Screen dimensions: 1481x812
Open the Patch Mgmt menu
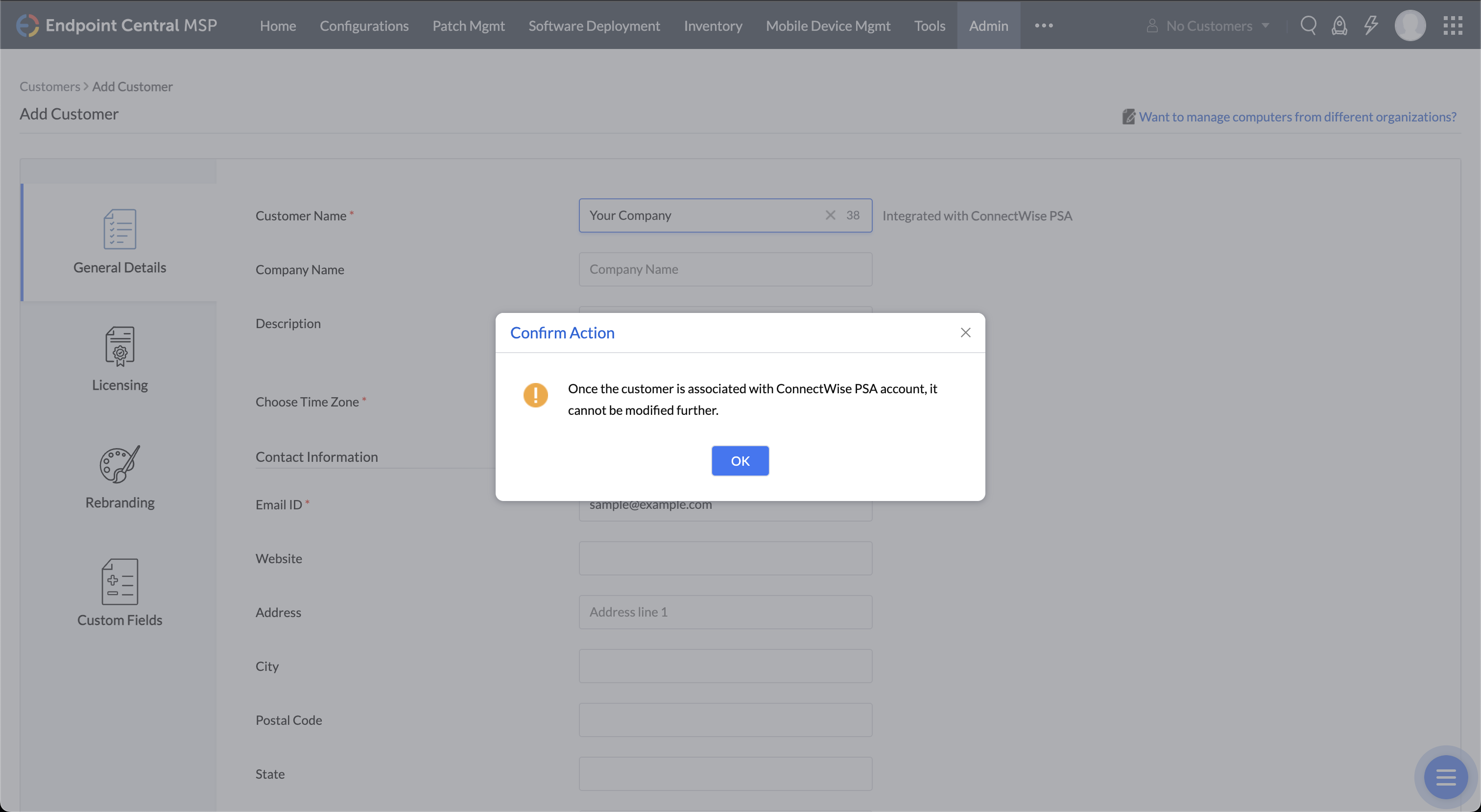pos(468,25)
